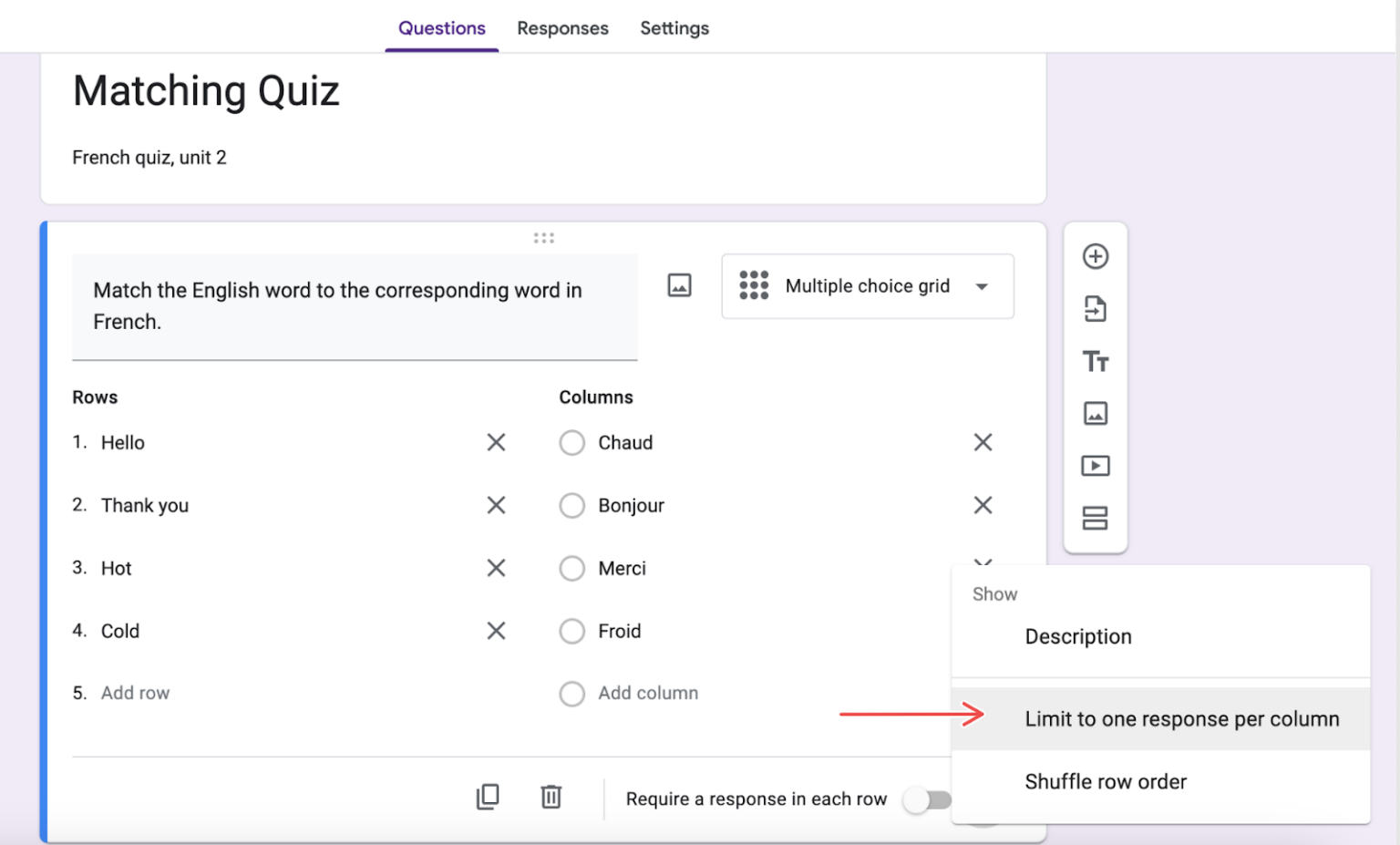Duplicate the question using the copy icon
The image size is (1400, 845).
[x=489, y=796]
